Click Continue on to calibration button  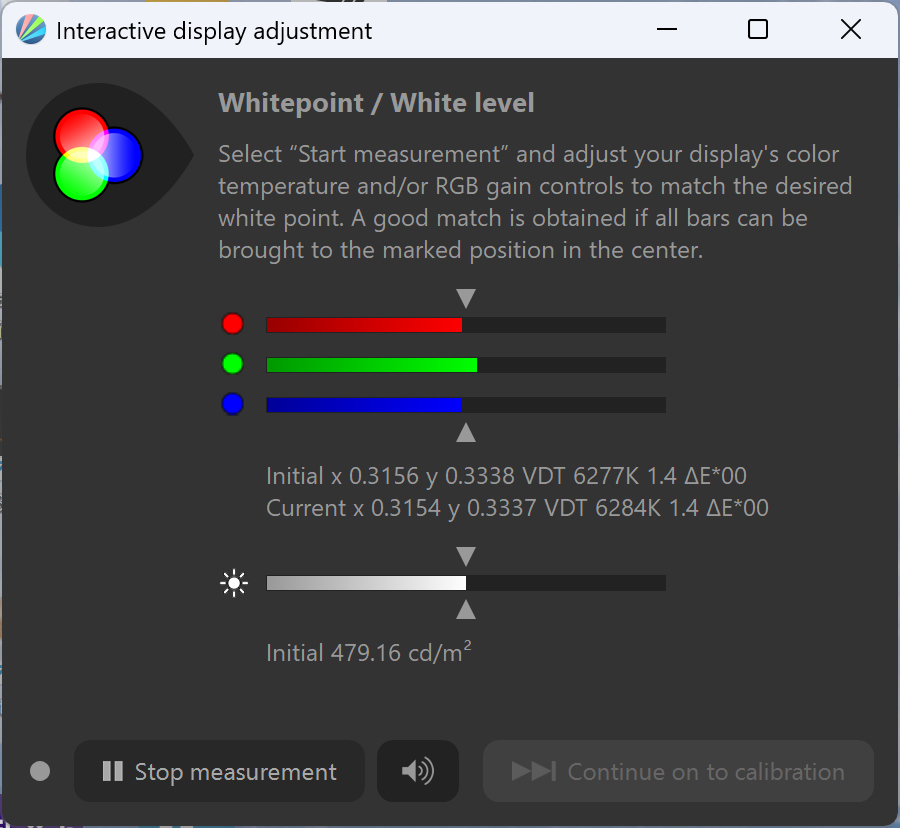coord(678,771)
